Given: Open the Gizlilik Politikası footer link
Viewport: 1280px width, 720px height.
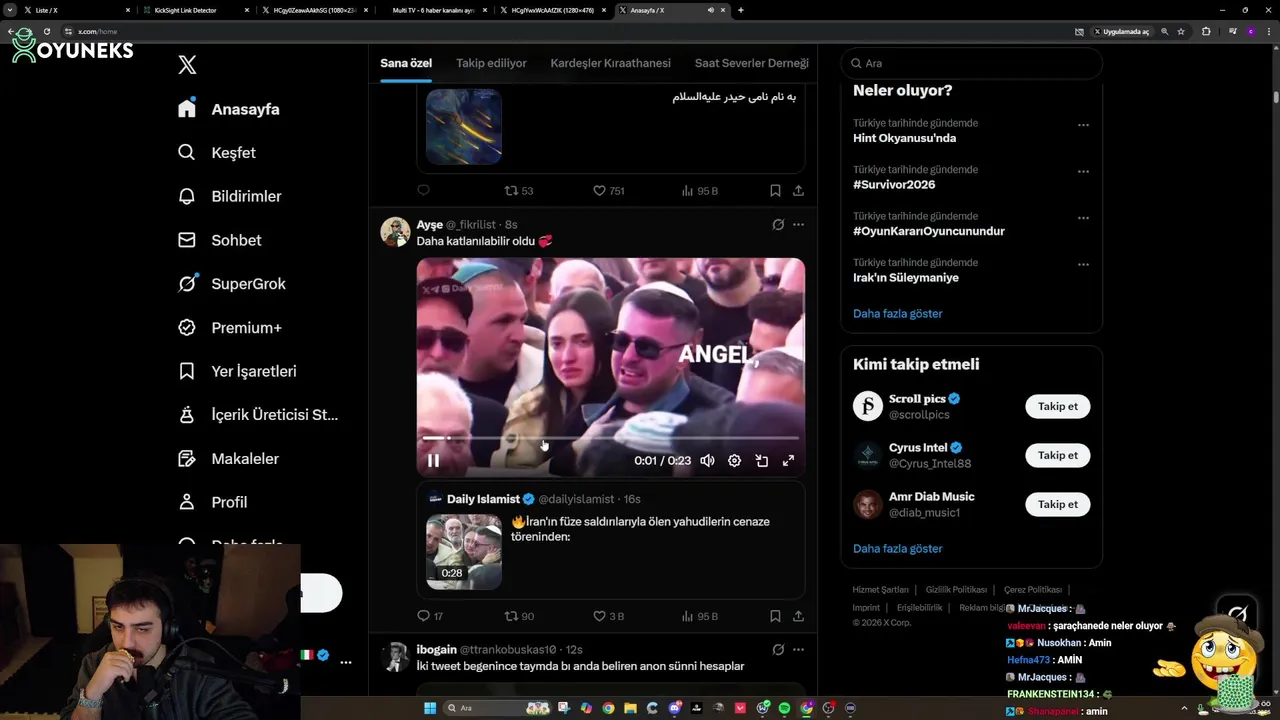Looking at the screenshot, I should pos(956,590).
